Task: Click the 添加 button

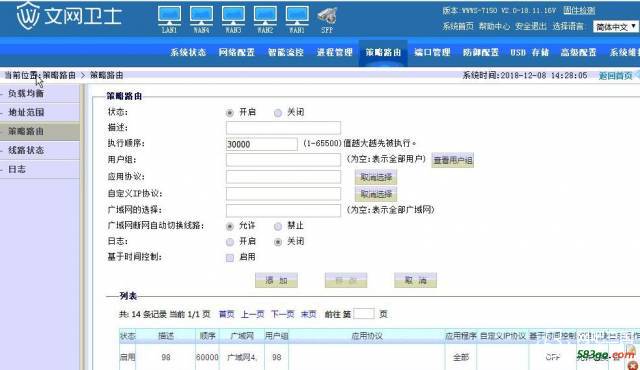Action: (276, 280)
